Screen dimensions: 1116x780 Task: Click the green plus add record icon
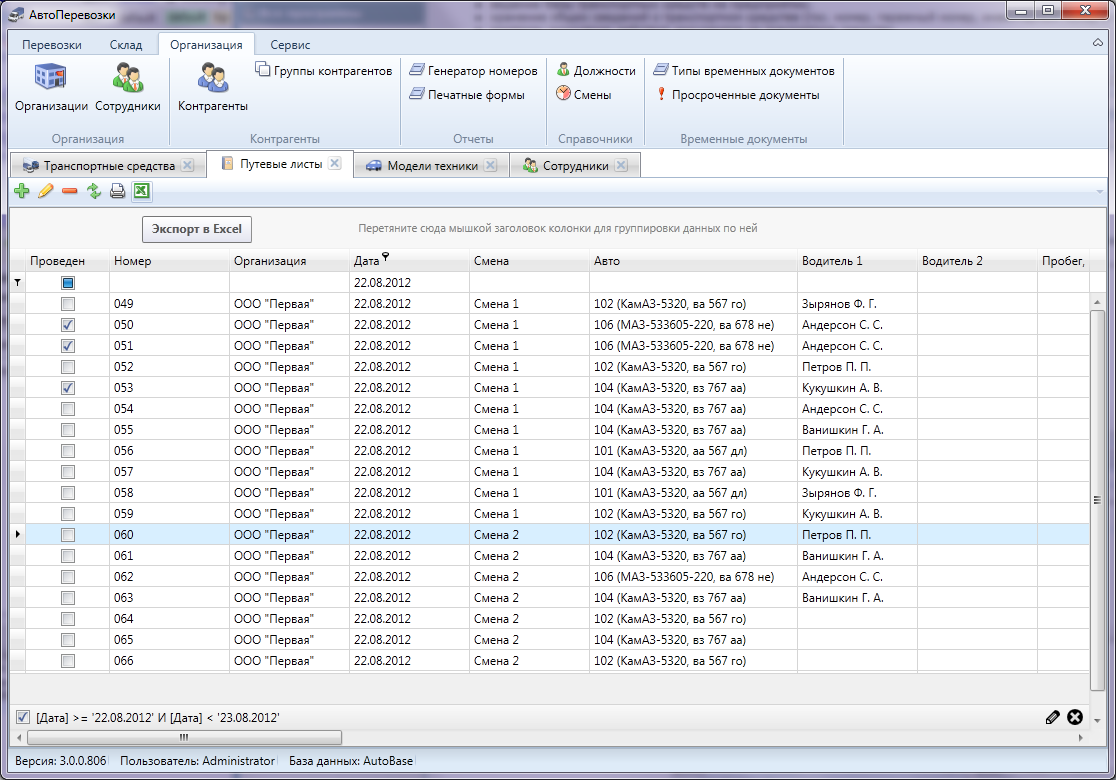pos(22,191)
